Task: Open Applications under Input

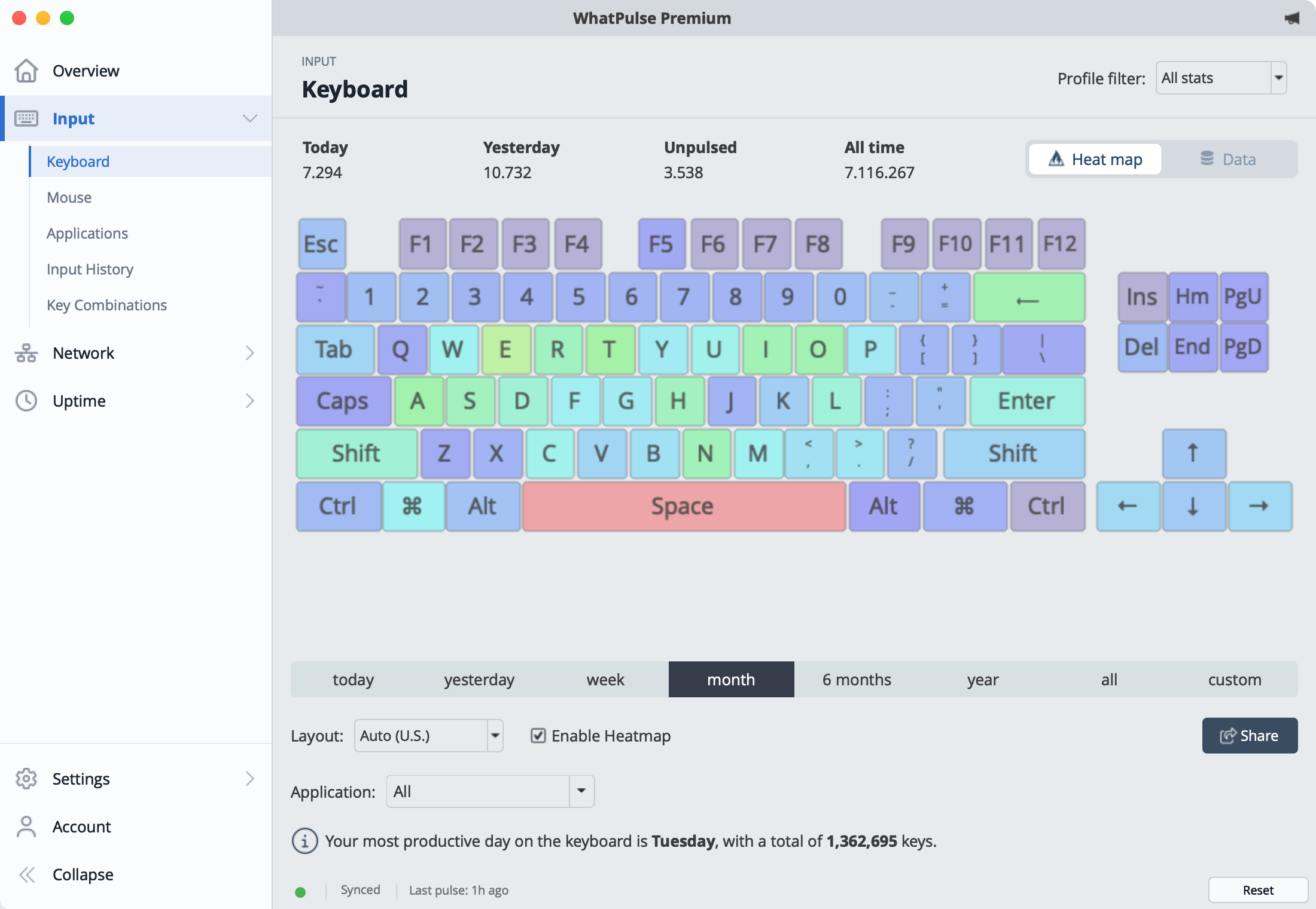Action: point(87,233)
